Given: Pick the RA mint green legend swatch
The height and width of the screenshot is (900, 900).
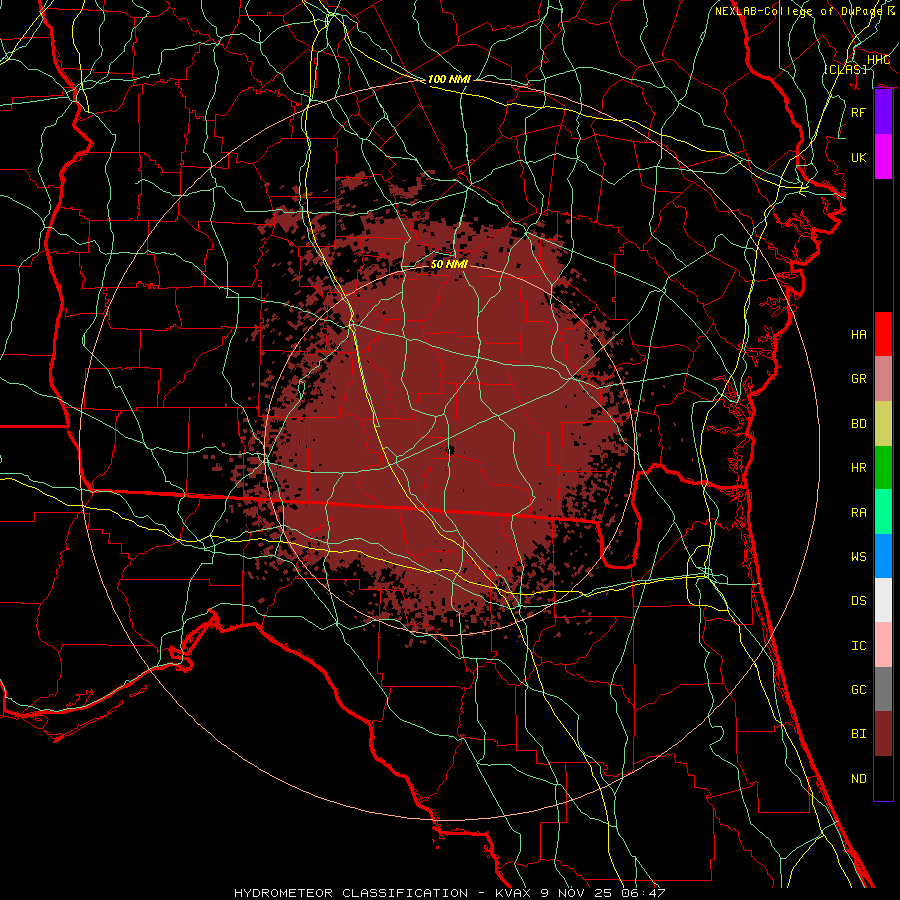Looking at the screenshot, I should click(883, 512).
